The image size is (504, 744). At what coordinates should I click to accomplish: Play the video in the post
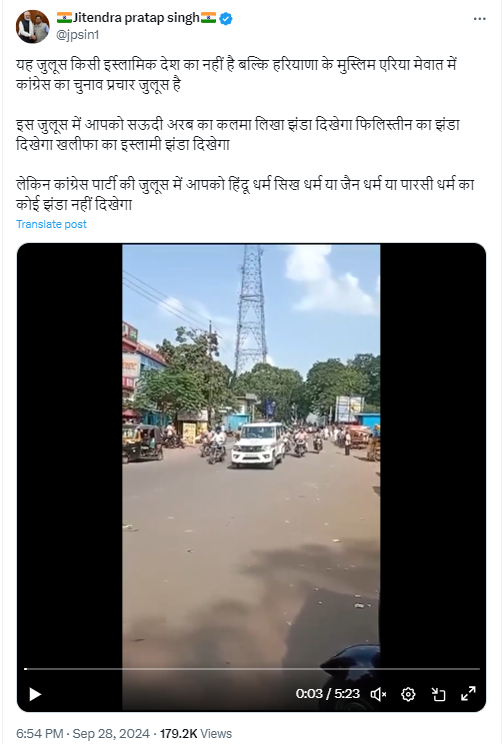pos(35,694)
